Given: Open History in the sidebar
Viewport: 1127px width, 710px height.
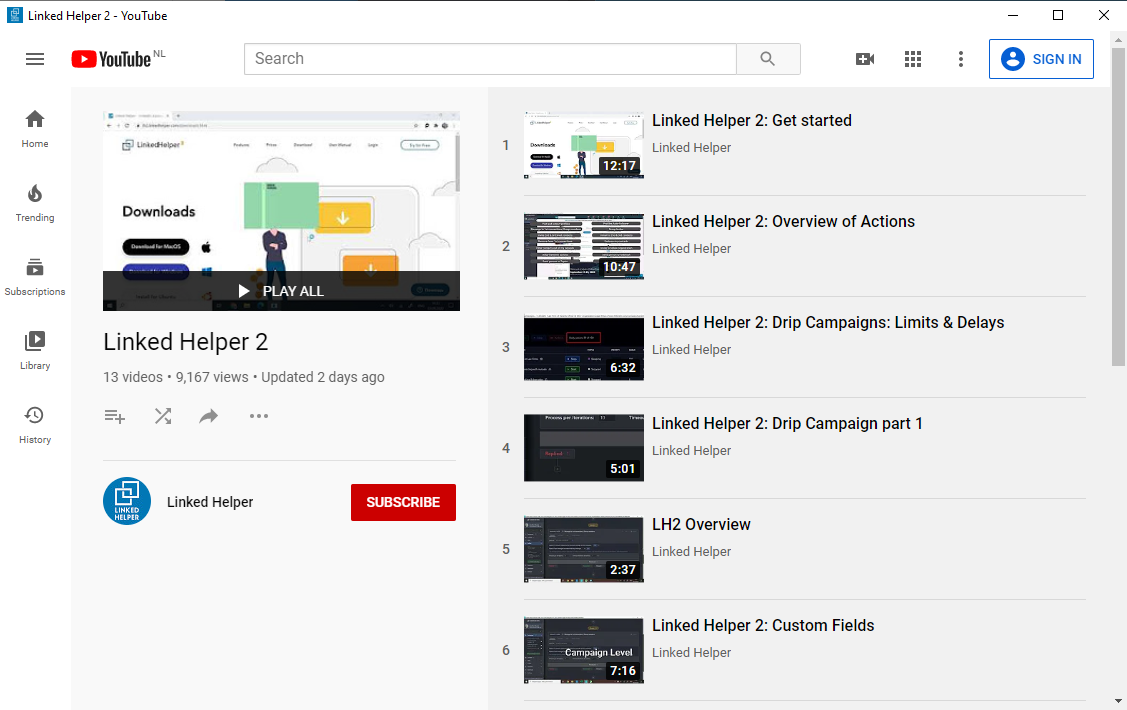Looking at the screenshot, I should 34,425.
